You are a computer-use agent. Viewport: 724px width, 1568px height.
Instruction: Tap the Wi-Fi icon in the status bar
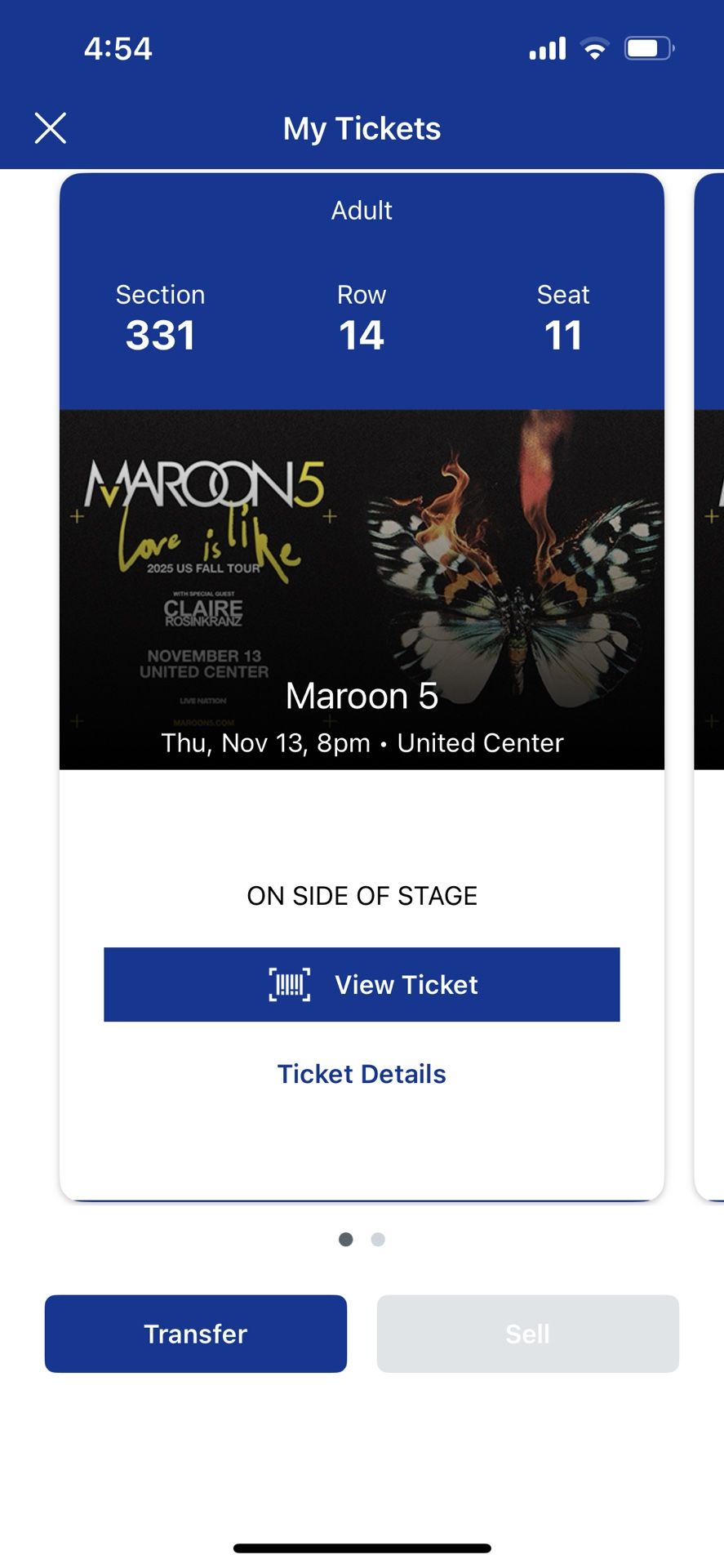pos(595,48)
